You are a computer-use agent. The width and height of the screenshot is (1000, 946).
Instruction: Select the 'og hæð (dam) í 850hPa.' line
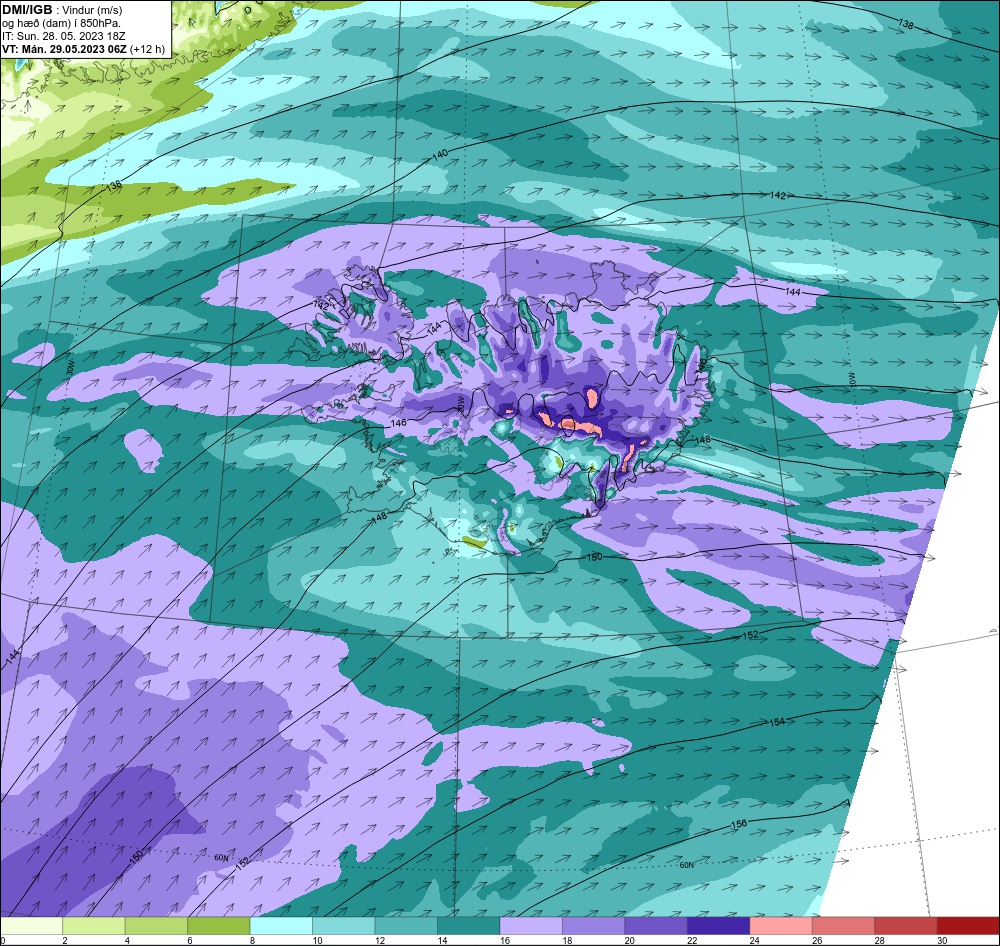pos(61,23)
